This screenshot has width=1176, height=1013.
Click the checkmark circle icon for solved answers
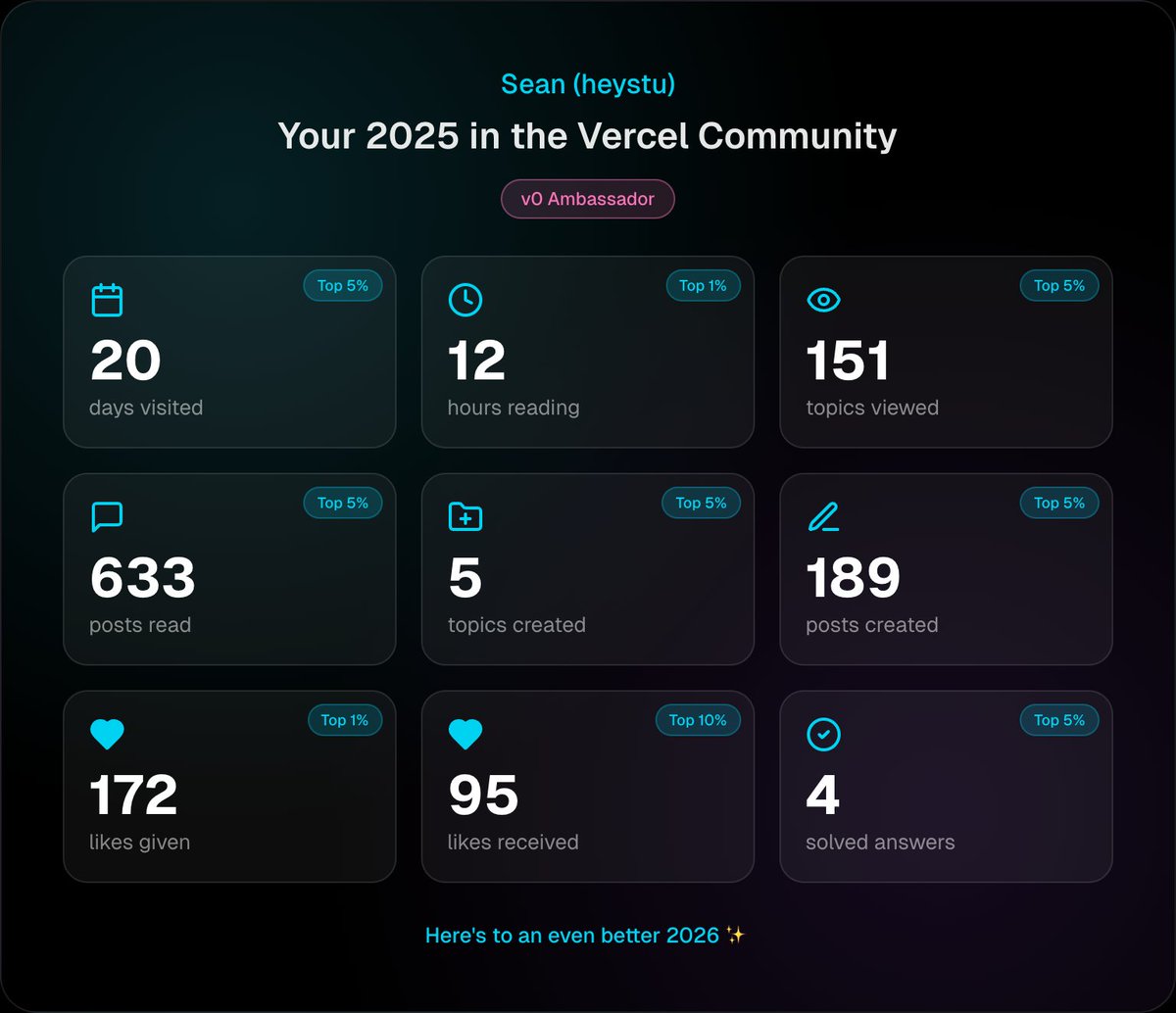click(823, 734)
